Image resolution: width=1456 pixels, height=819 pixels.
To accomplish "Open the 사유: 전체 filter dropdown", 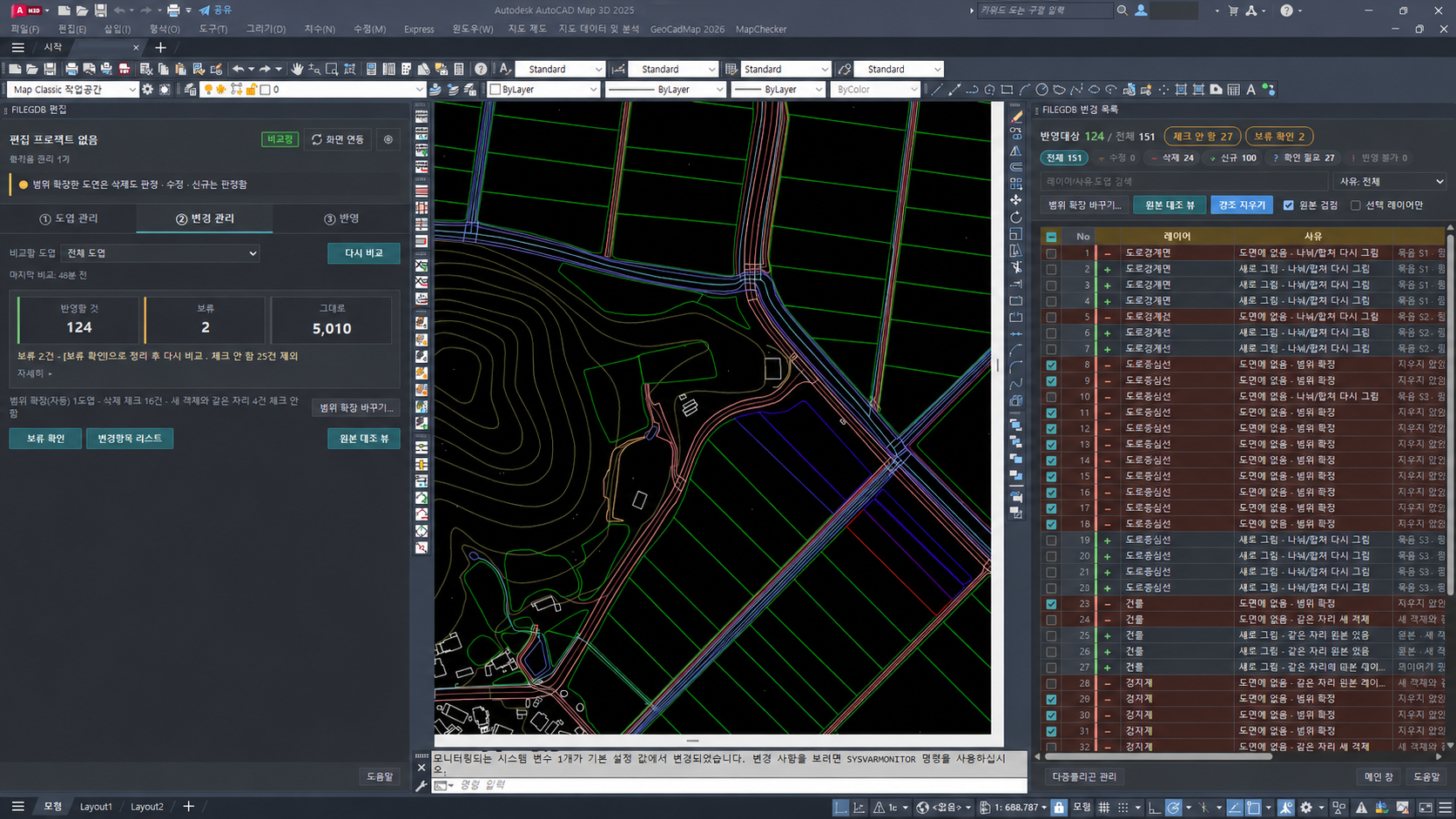I will tap(1390, 181).
